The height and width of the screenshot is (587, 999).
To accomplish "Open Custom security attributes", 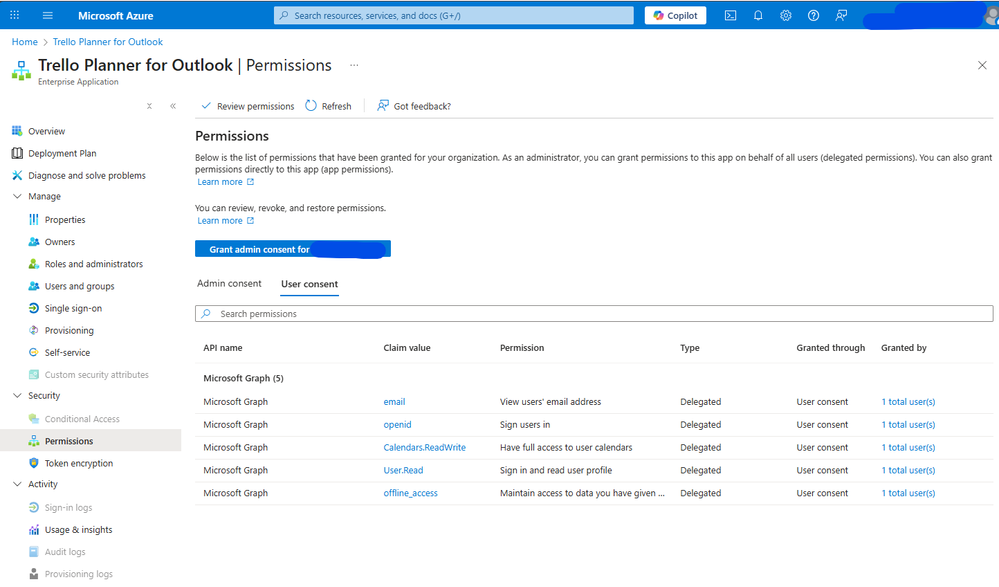I will point(96,375).
